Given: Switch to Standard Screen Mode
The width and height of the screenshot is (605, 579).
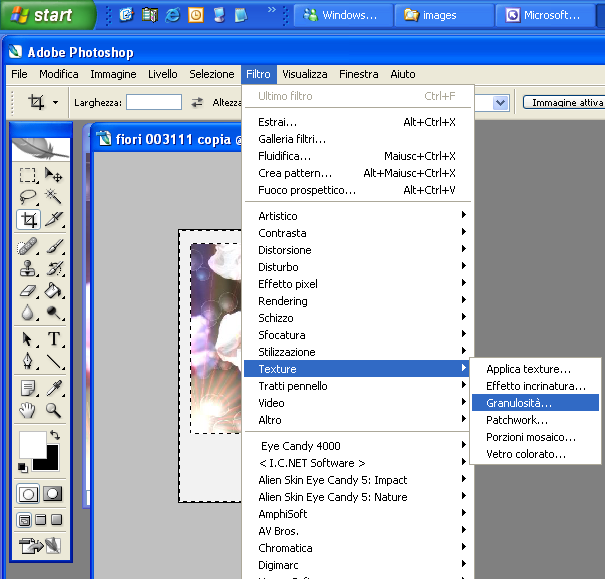Looking at the screenshot, I should coord(24,520).
